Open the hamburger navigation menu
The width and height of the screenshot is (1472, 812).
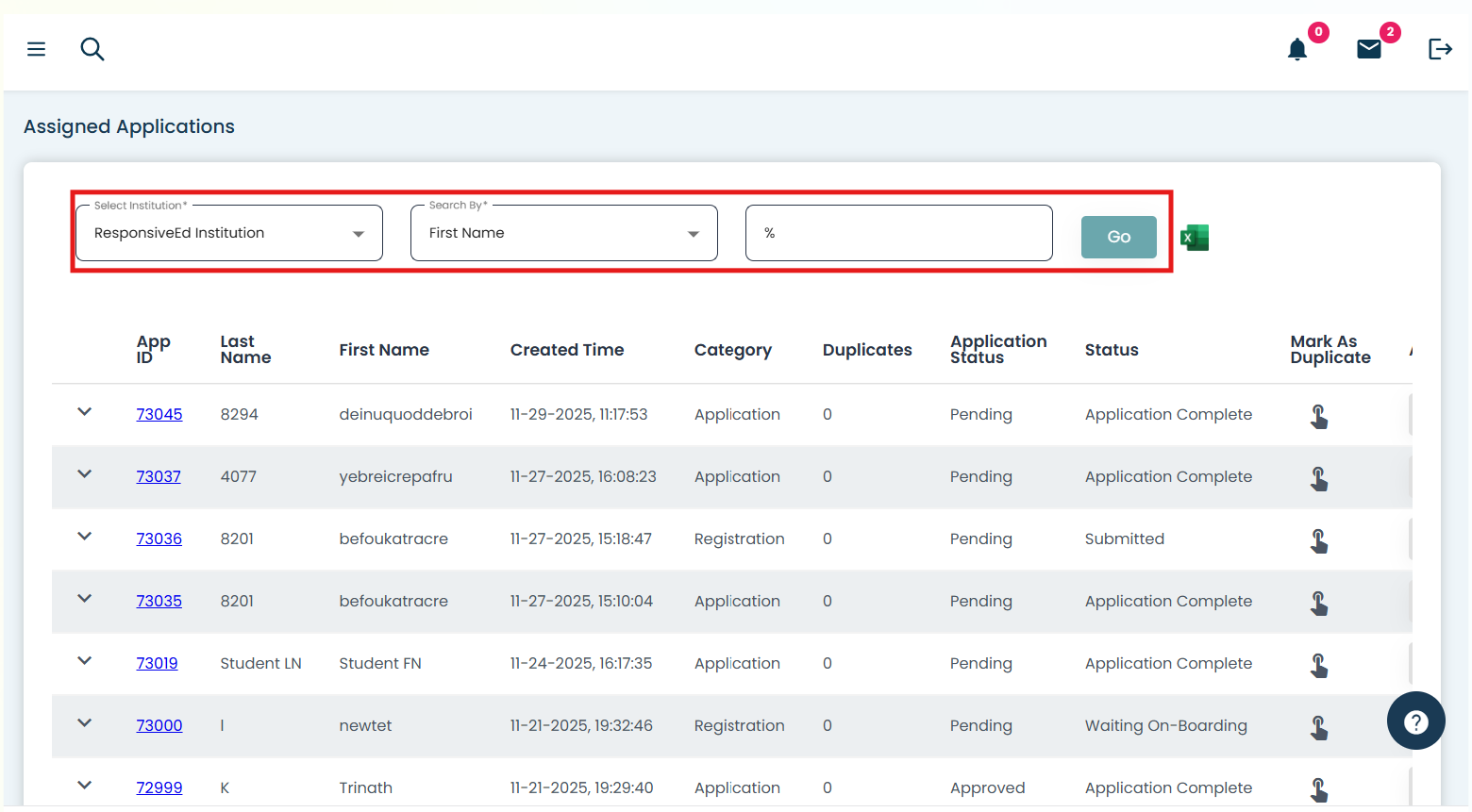[36, 49]
